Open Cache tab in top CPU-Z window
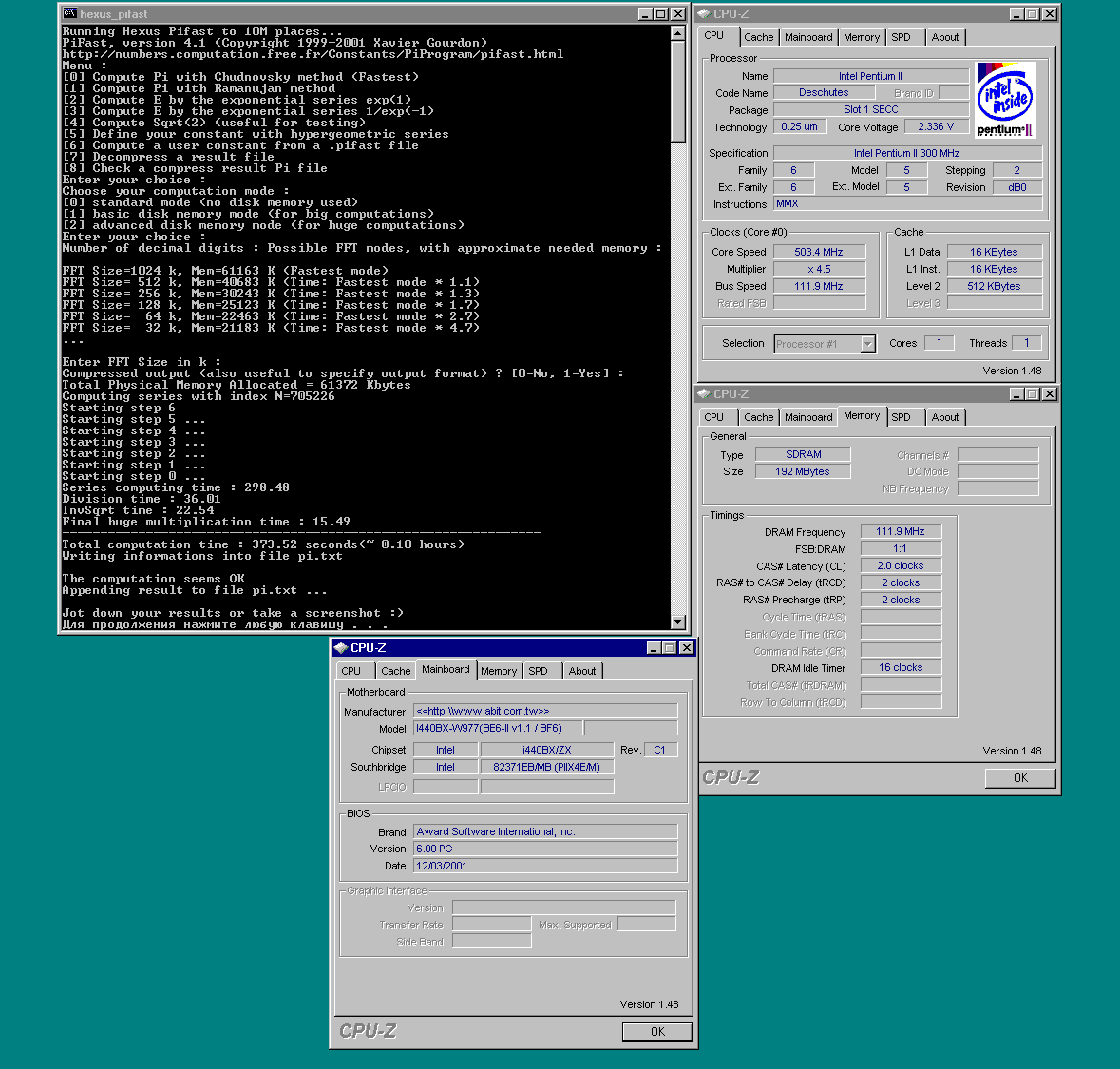This screenshot has height=1069, width=1120. (759, 37)
